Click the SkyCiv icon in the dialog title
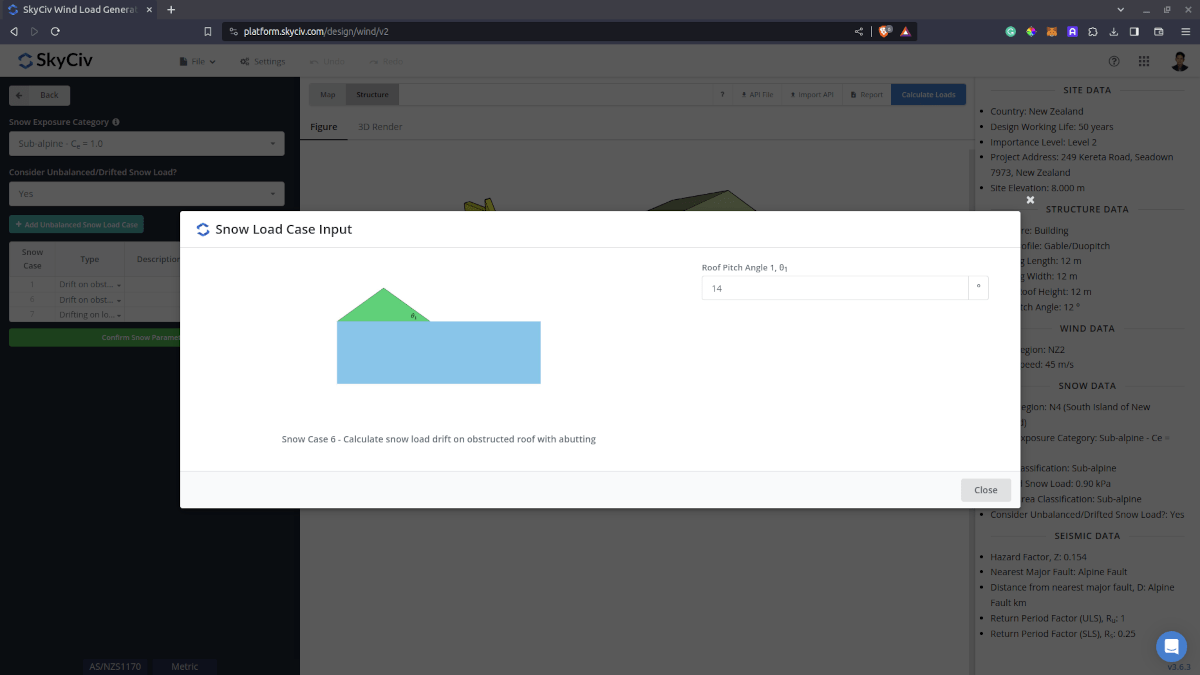Screen dimensions: 1200x675 click(x=203, y=229)
